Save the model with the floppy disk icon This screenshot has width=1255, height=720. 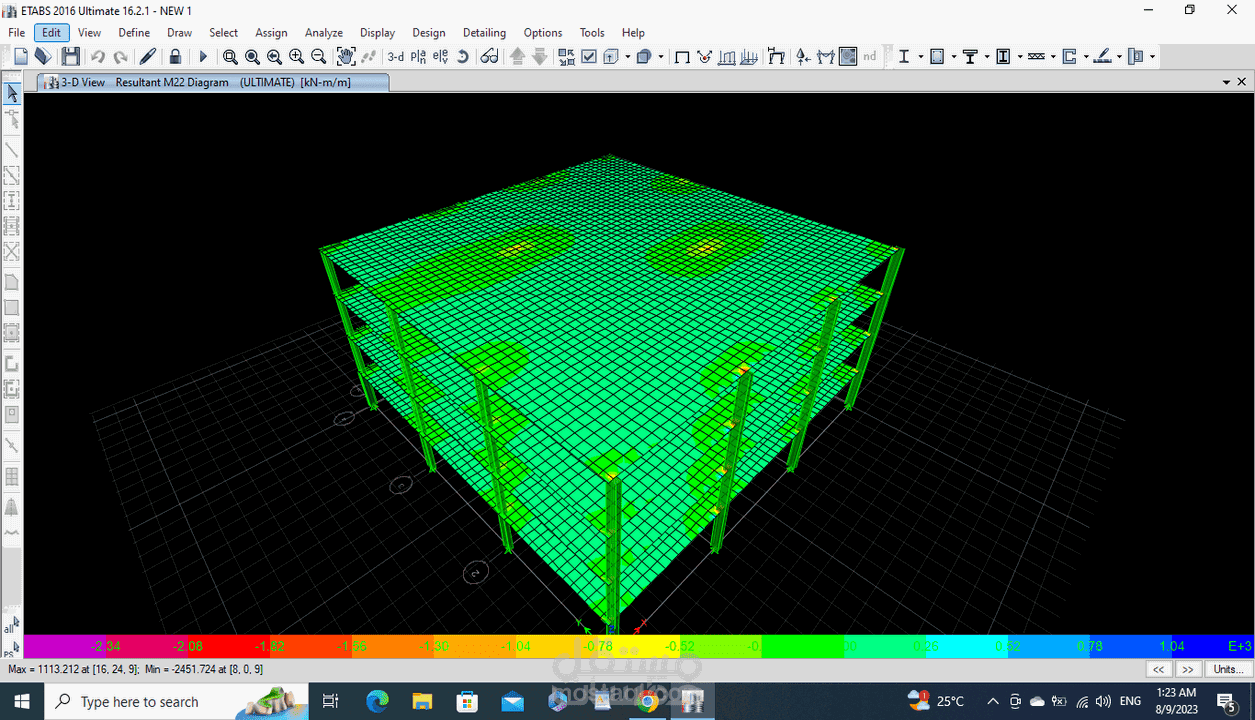[70, 57]
